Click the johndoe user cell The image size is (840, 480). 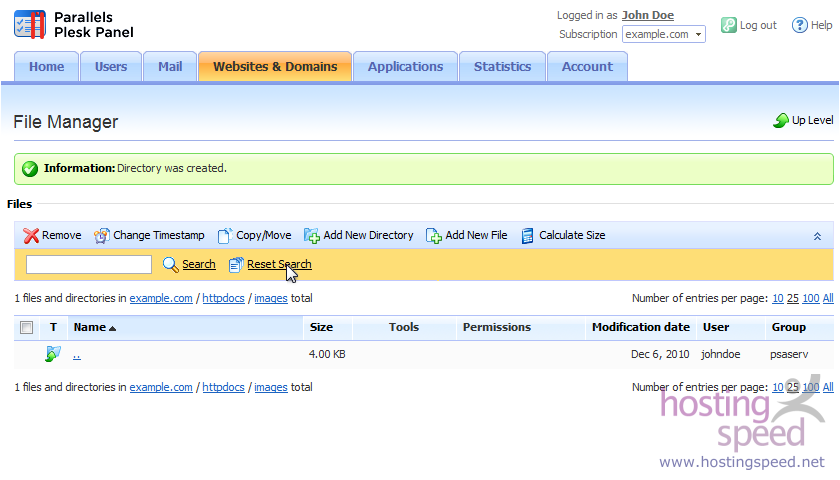(721, 354)
